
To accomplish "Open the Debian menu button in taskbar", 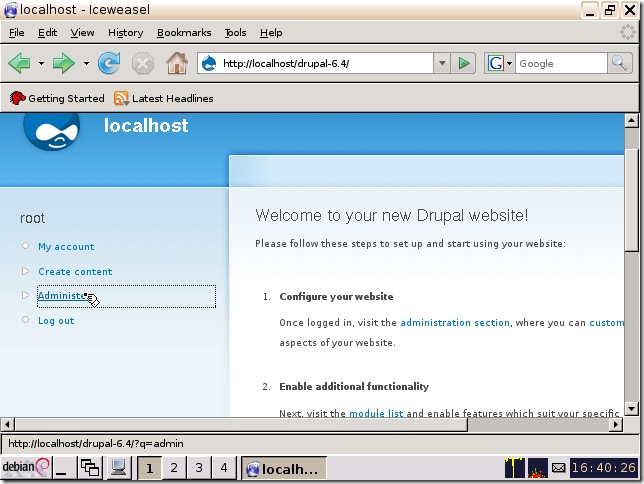I will [x=26, y=467].
